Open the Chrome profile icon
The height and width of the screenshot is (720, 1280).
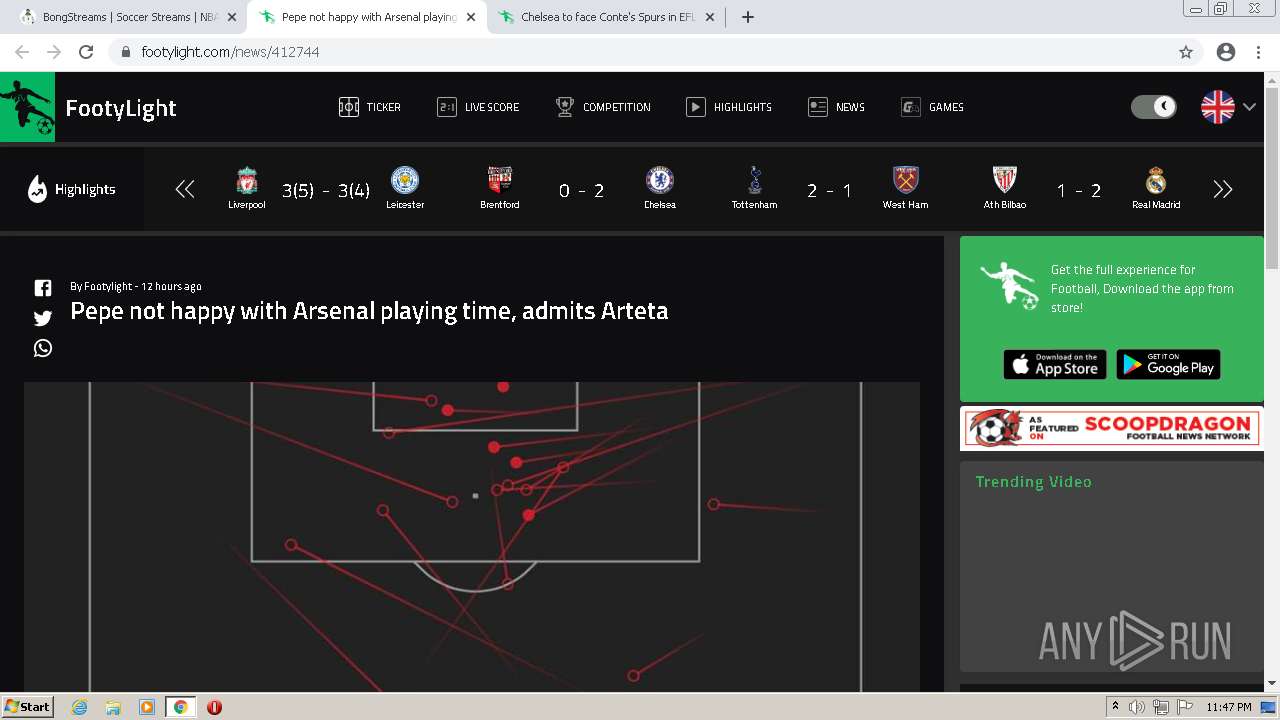[1226, 52]
